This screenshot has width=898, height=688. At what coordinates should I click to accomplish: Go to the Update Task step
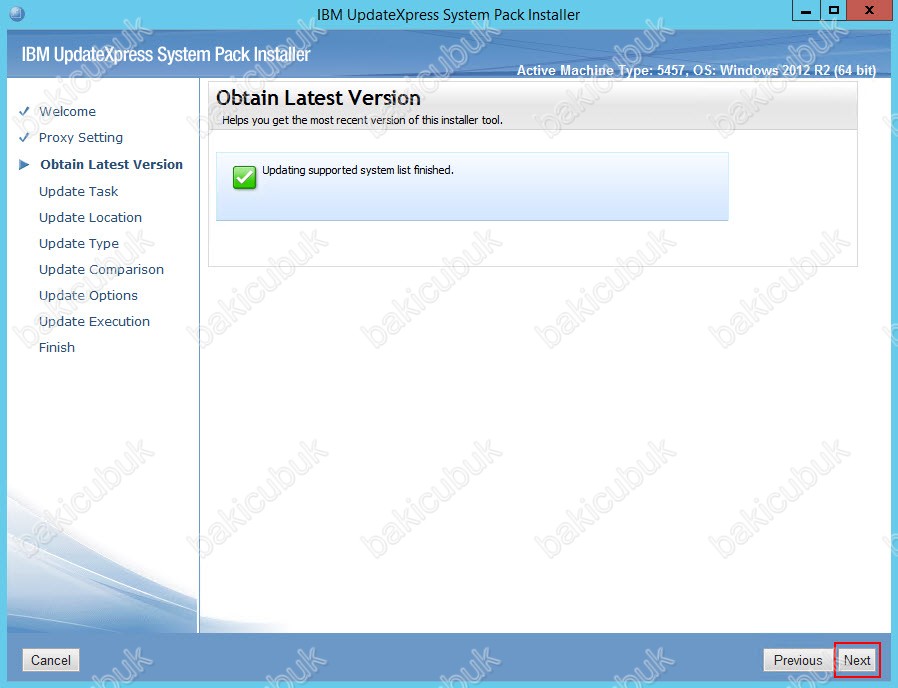78,191
